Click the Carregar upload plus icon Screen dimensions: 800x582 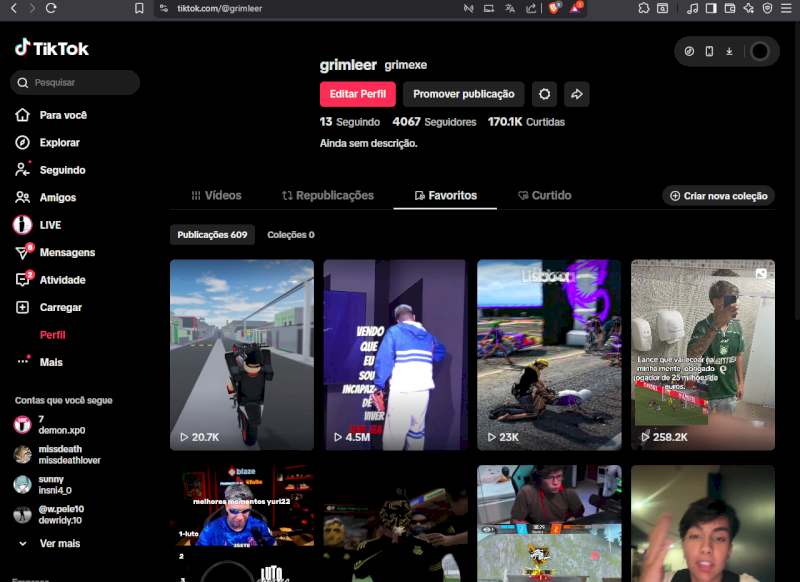pyautogui.click(x=22, y=308)
